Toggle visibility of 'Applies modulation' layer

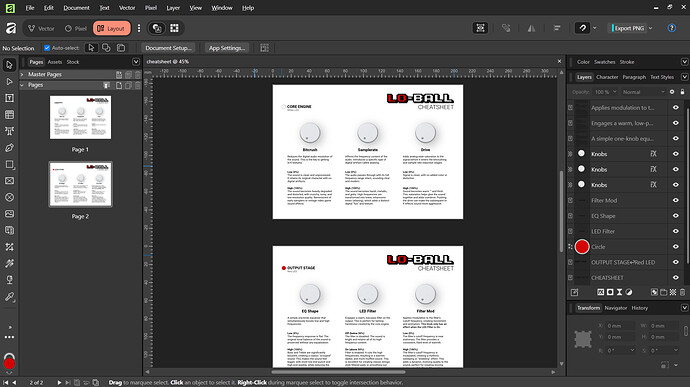click(x=675, y=107)
